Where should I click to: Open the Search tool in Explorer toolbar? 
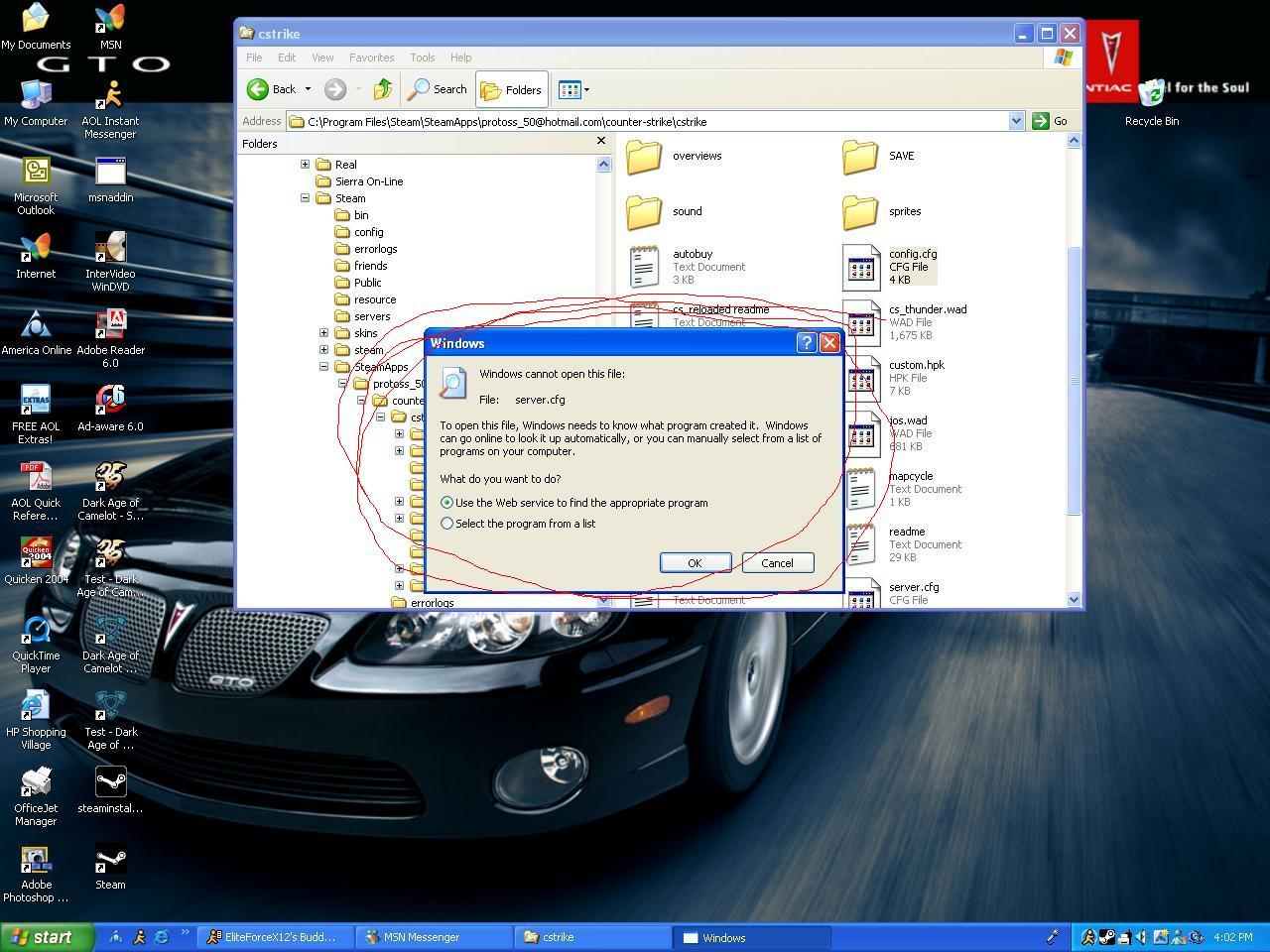click(x=438, y=89)
